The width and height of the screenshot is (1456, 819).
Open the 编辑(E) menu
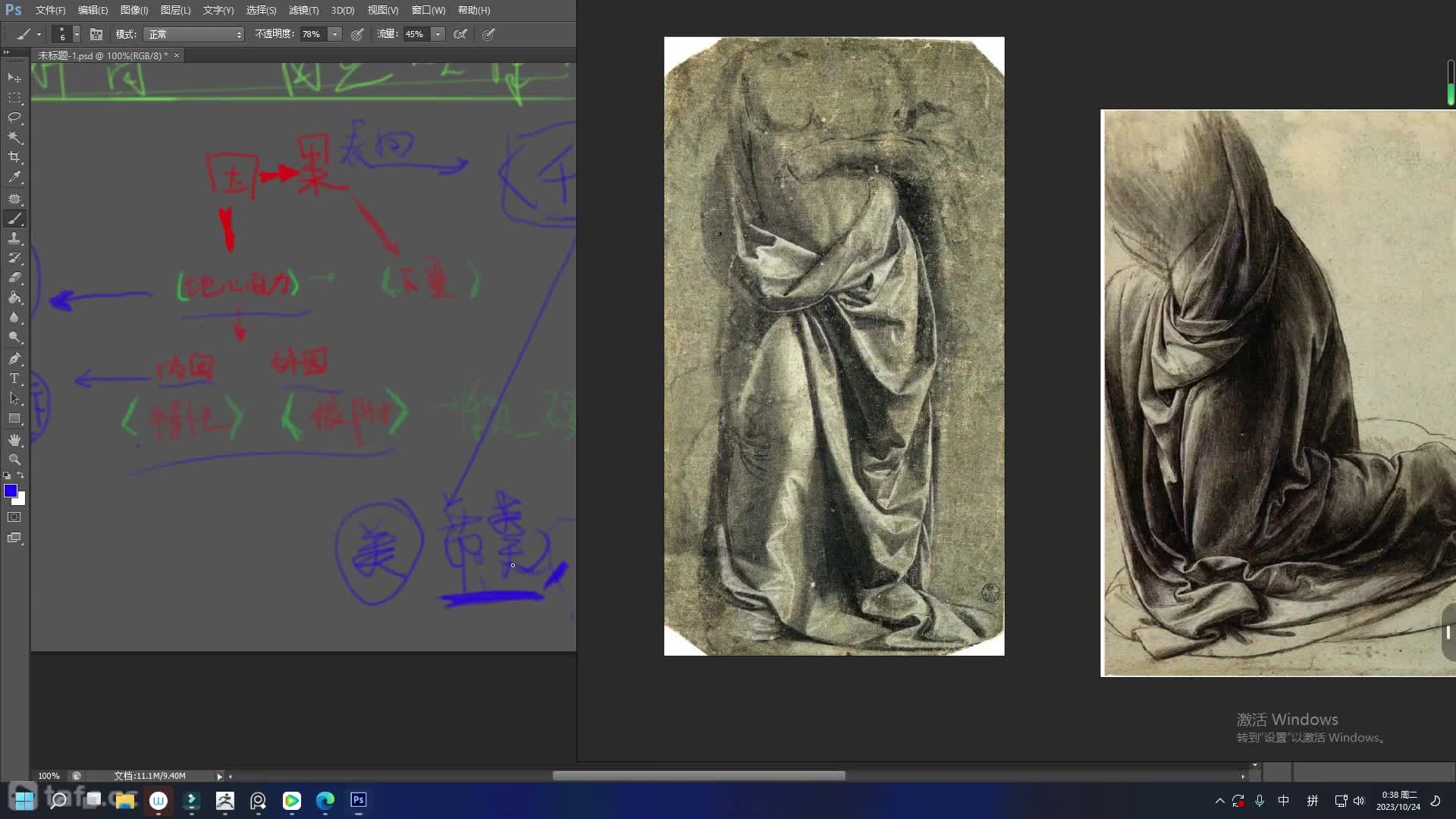93,10
